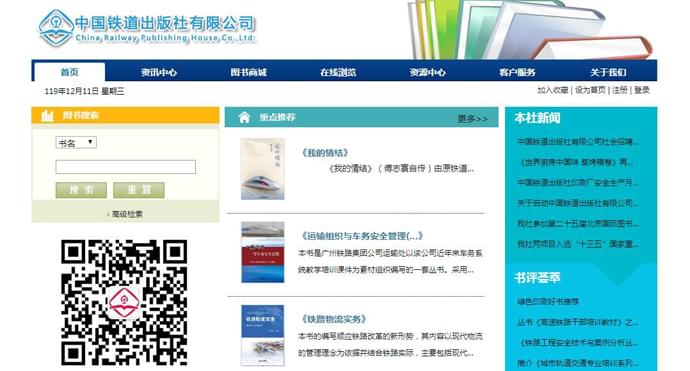Screen dimensions: 690x371
Task: Click the 注册 register link
Action: pos(620,90)
